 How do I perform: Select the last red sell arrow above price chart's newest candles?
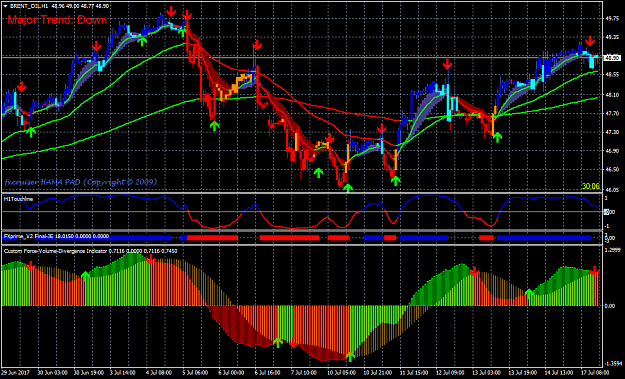(x=590, y=41)
